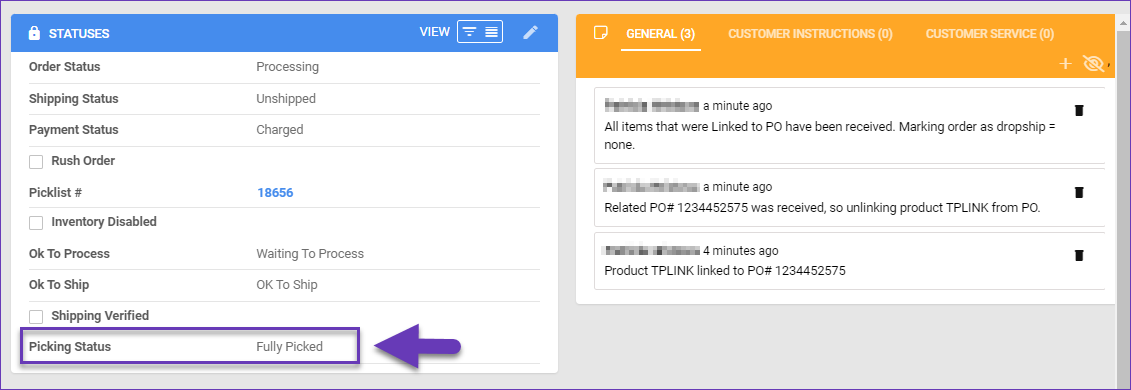Select the Order Status 'Processing' value

tap(287, 67)
